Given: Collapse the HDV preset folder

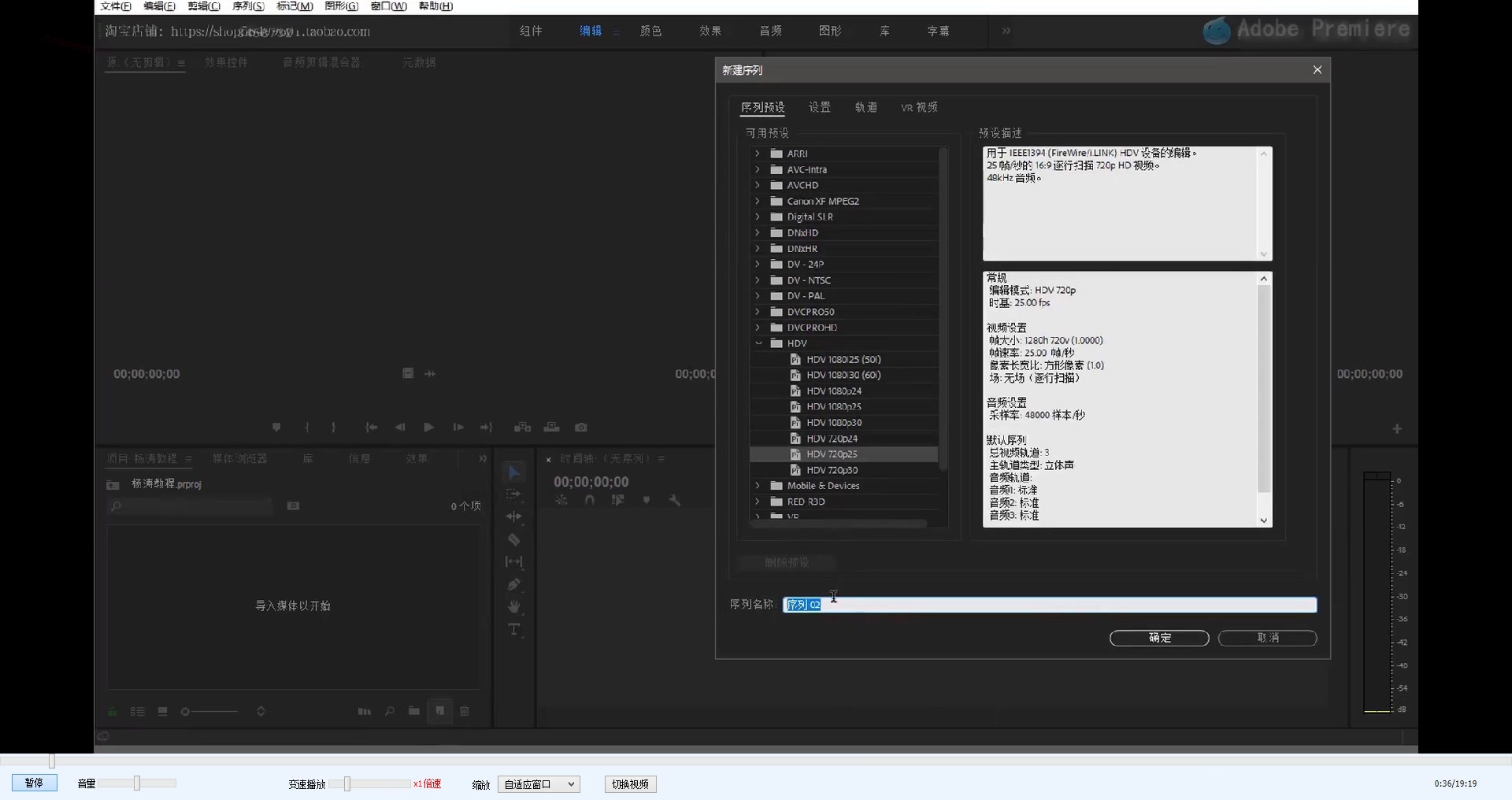Looking at the screenshot, I should coord(758,343).
